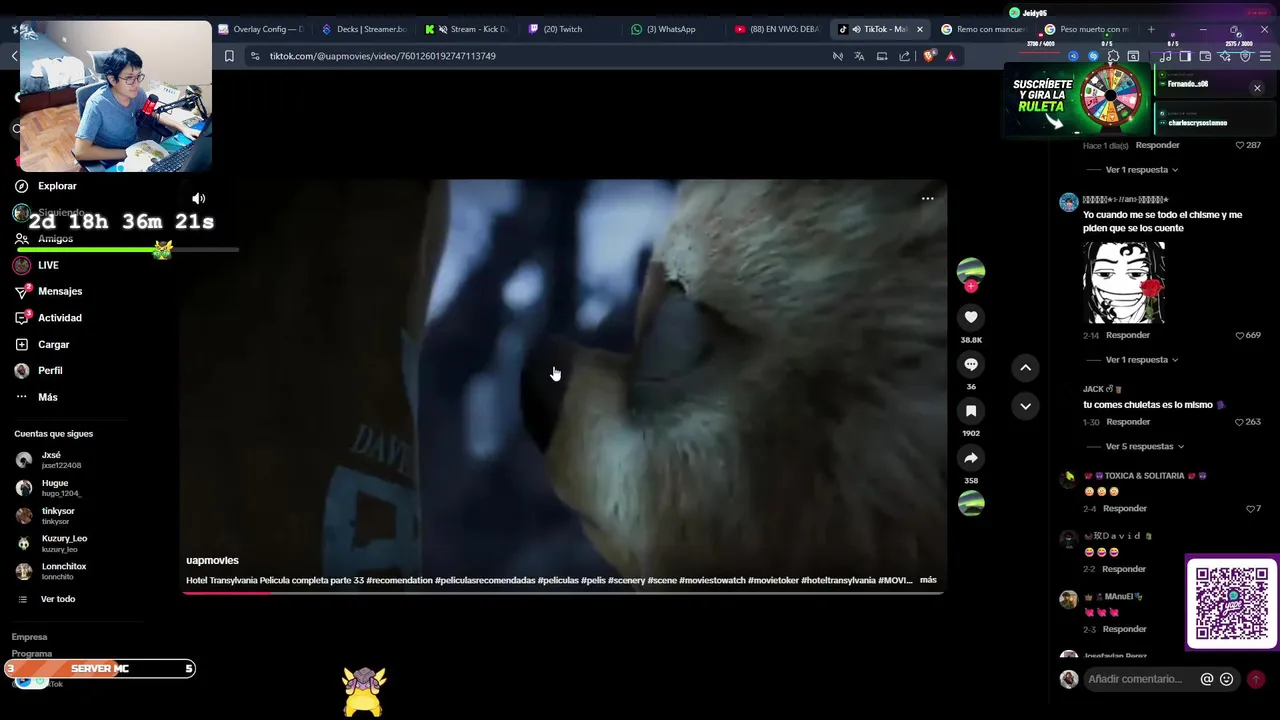This screenshot has height=720, width=1280.
Task: Seek along the red video progress bar
Action: click(x=563, y=592)
